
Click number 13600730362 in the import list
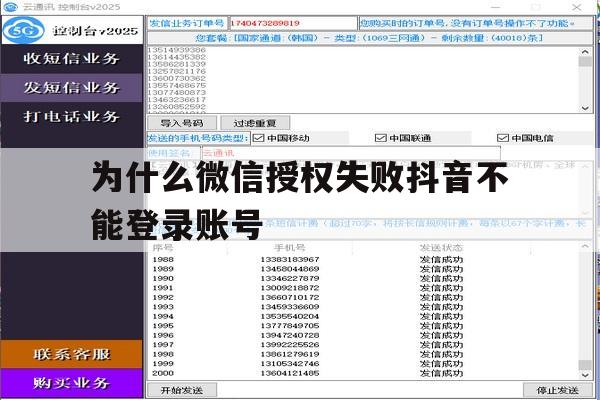click(x=176, y=78)
